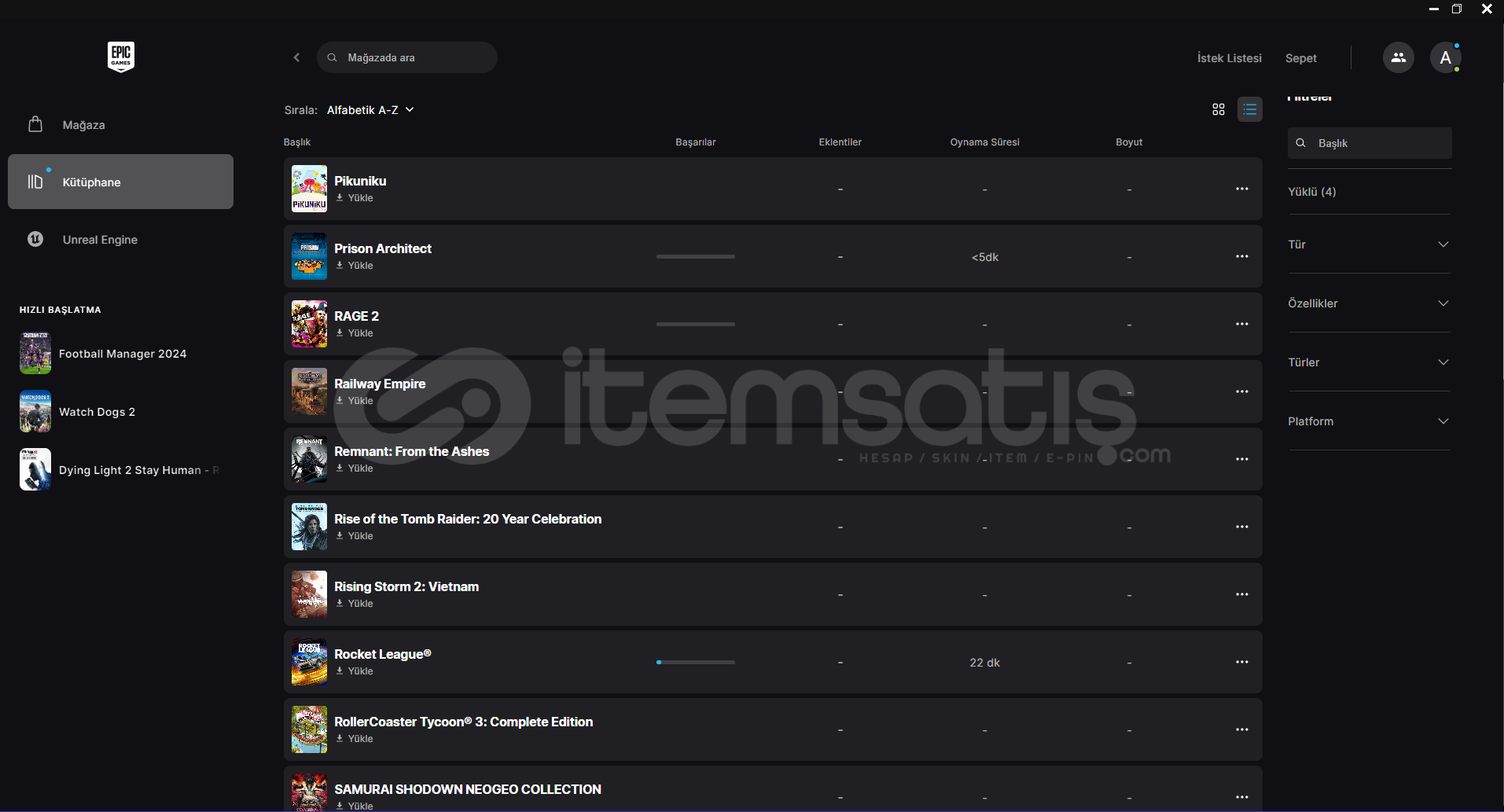Go back with the left arrow
The width and height of the screenshot is (1504, 812).
tap(296, 57)
